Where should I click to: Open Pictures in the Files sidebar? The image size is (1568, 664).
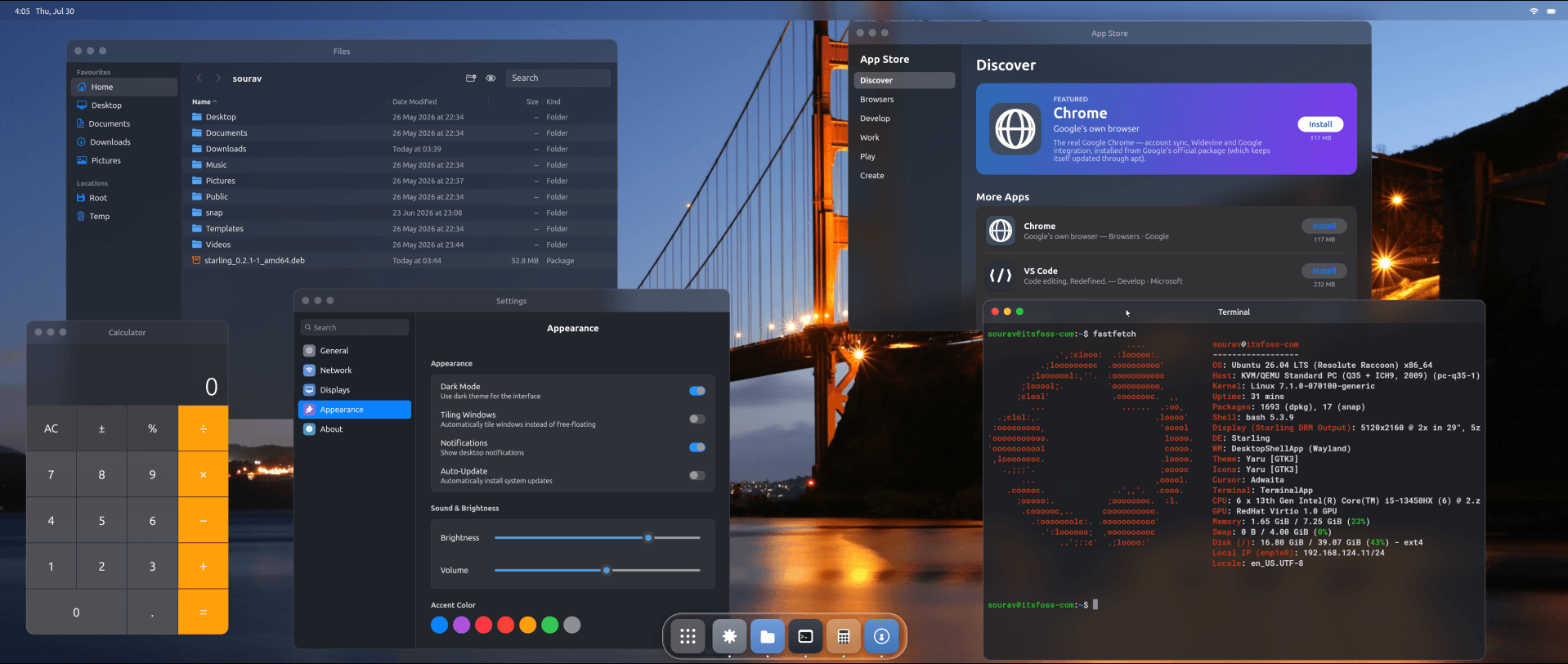[x=124, y=160]
